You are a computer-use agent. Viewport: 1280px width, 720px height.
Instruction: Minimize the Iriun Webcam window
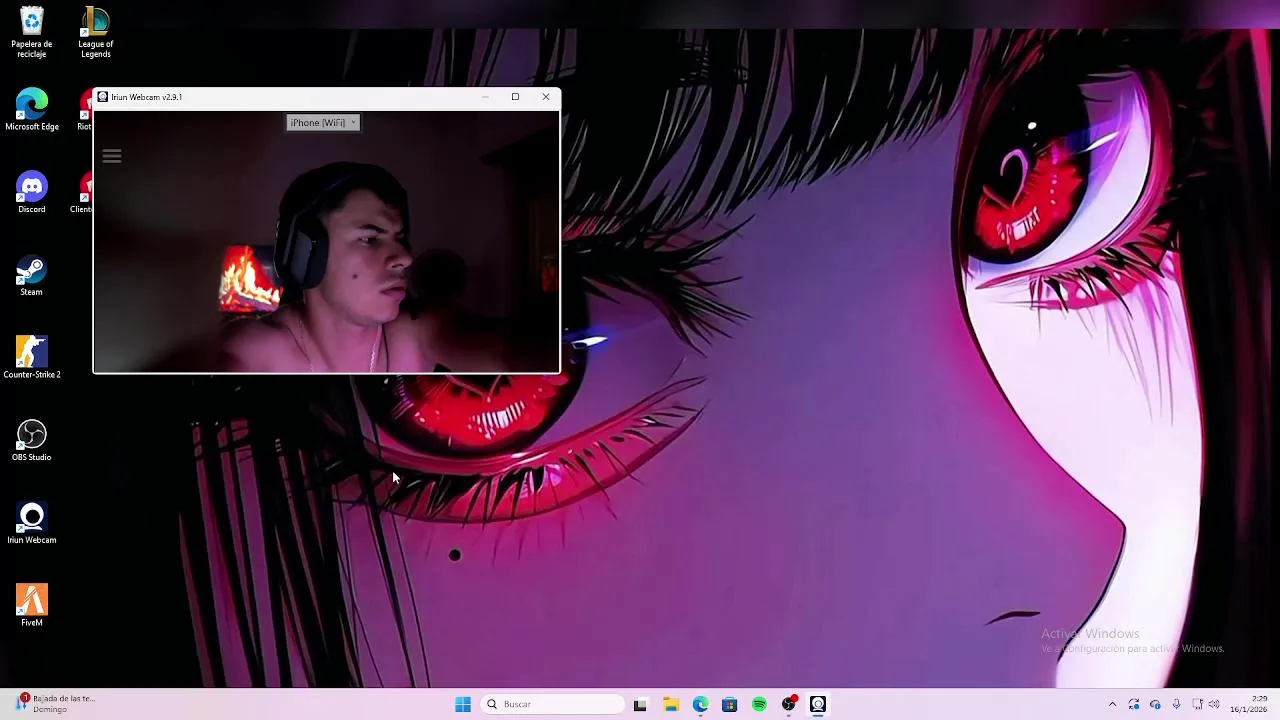coord(485,97)
